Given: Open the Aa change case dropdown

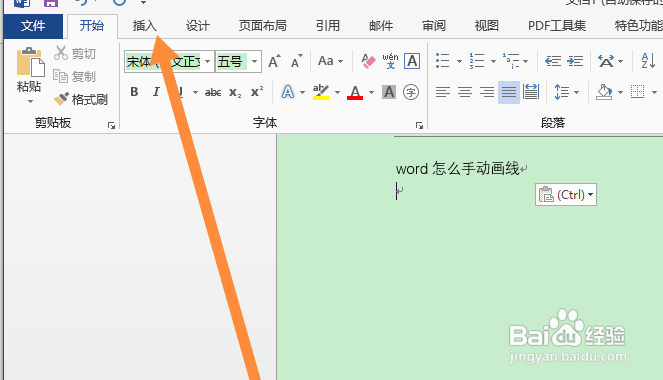Looking at the screenshot, I should click(x=330, y=61).
